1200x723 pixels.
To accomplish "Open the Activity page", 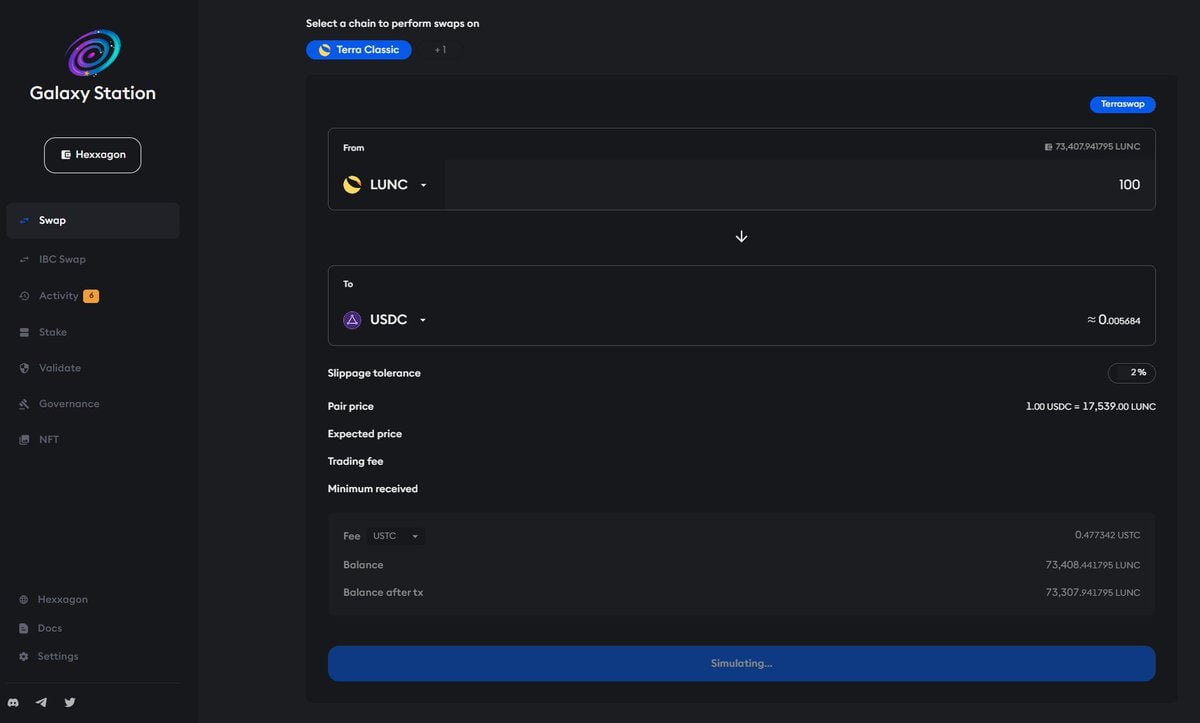I will (x=93, y=296).
